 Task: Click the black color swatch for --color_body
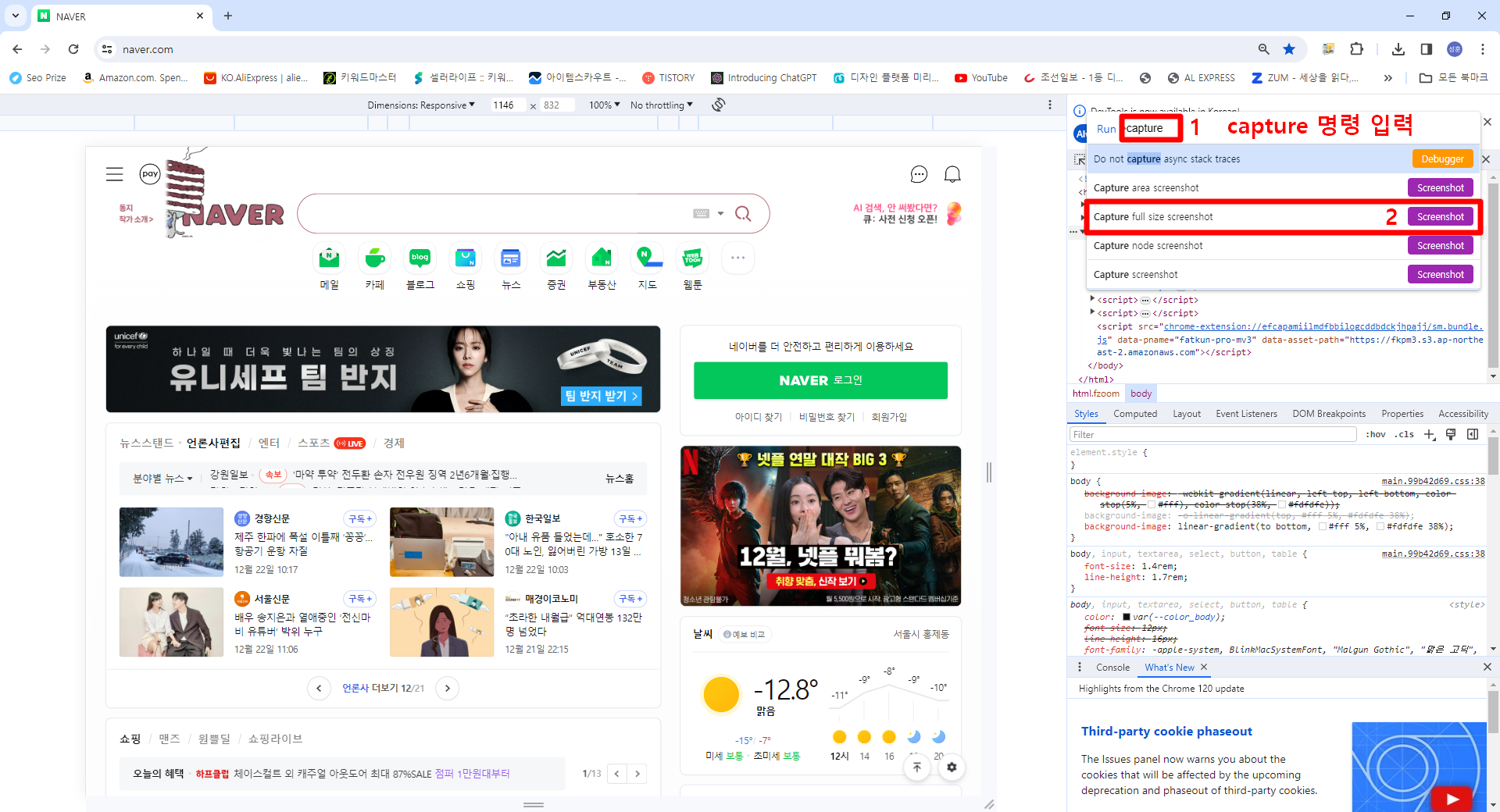tap(1127, 617)
